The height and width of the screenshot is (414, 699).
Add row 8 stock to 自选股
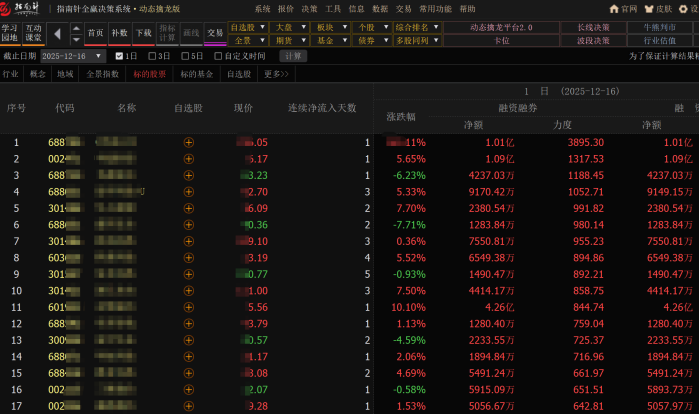coord(189,258)
